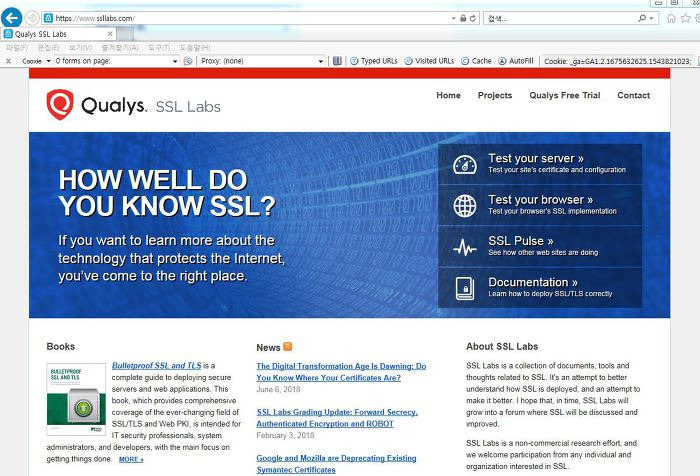The width and height of the screenshot is (700, 476).
Task: Open 'Test your server »' link
Action: (536, 159)
